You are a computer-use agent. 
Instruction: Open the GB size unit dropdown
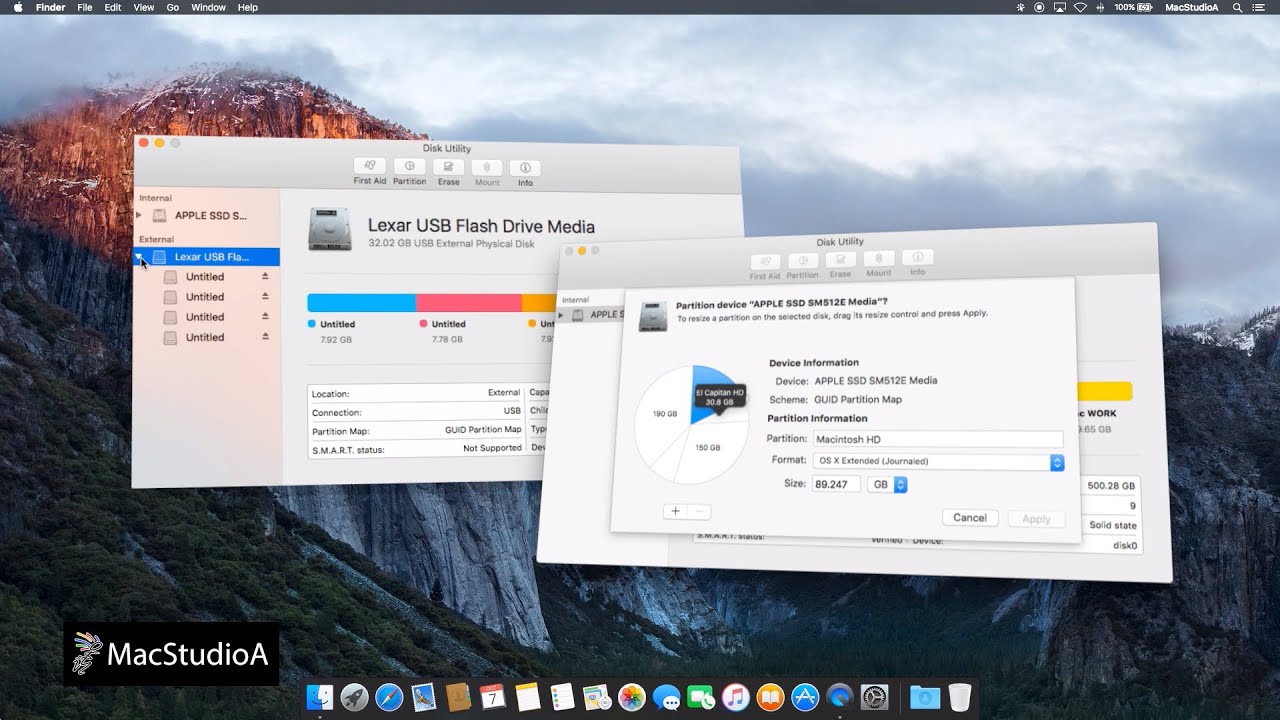pos(887,484)
